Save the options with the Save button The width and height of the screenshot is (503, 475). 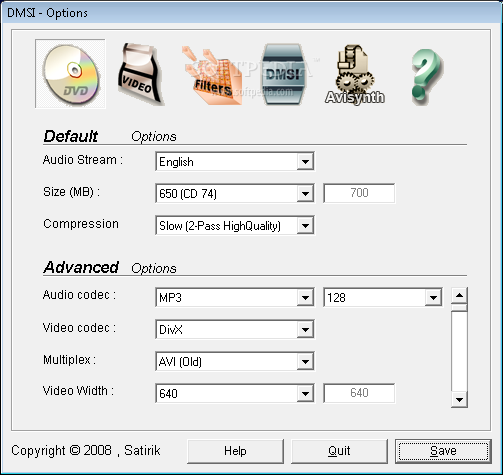pyautogui.click(x=443, y=451)
